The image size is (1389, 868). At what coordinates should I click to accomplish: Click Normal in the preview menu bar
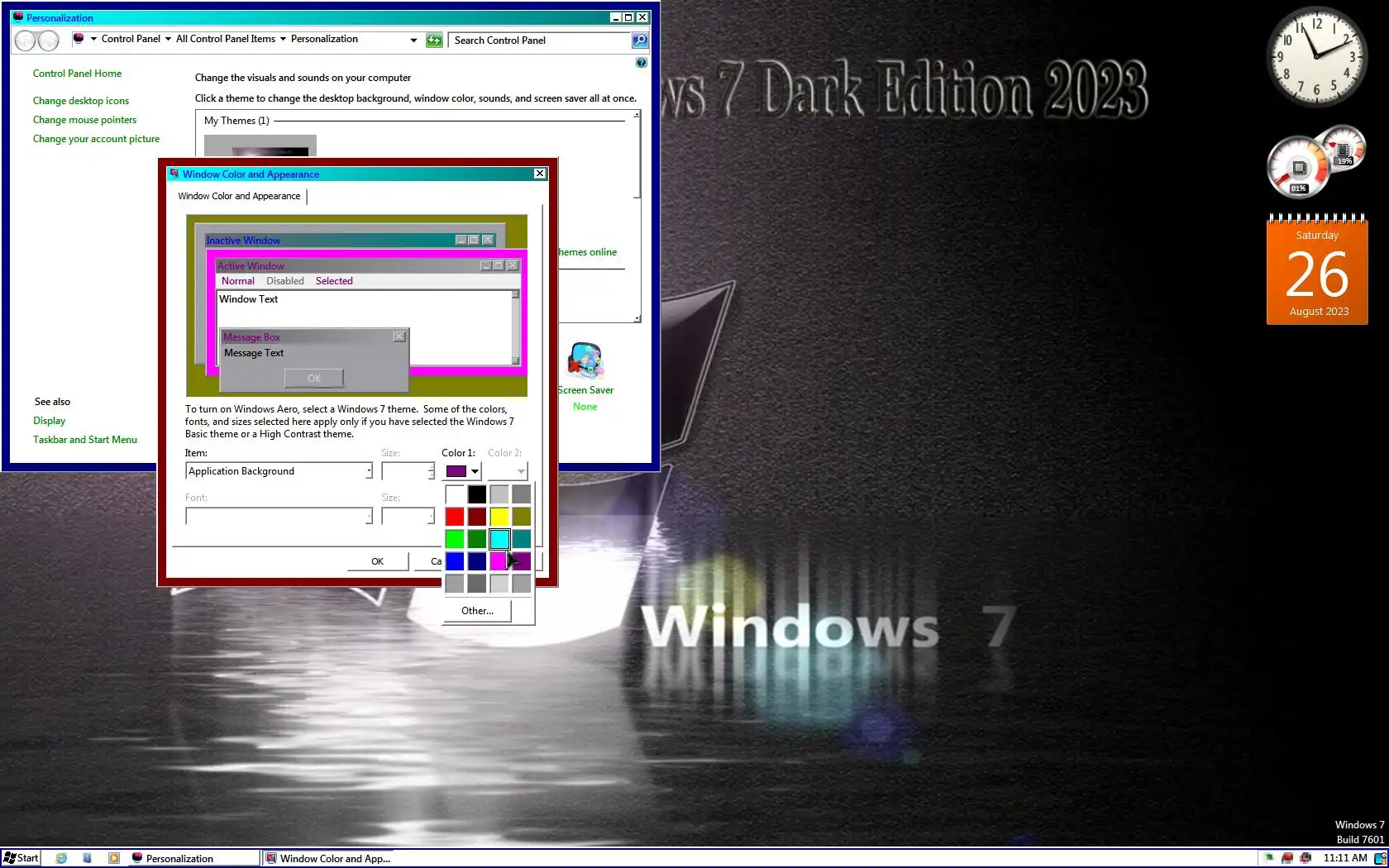tap(238, 281)
